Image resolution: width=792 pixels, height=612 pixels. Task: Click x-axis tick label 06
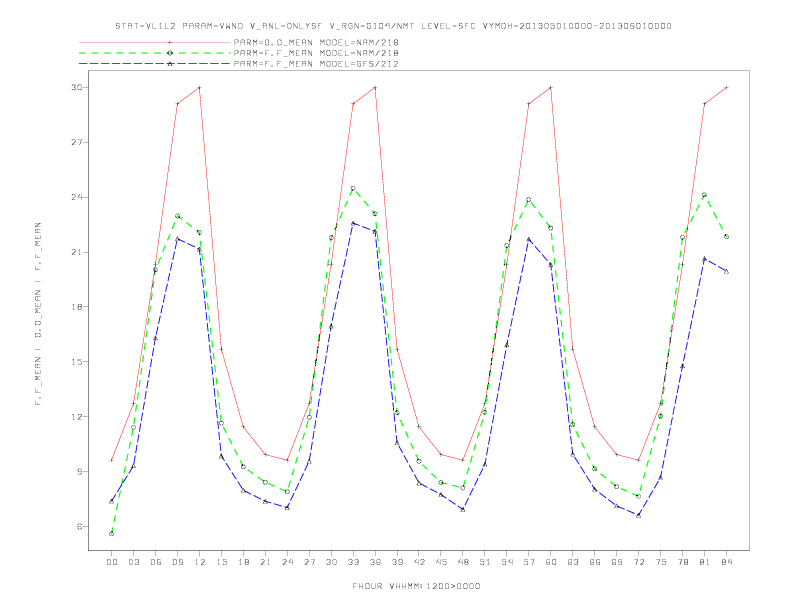156,562
